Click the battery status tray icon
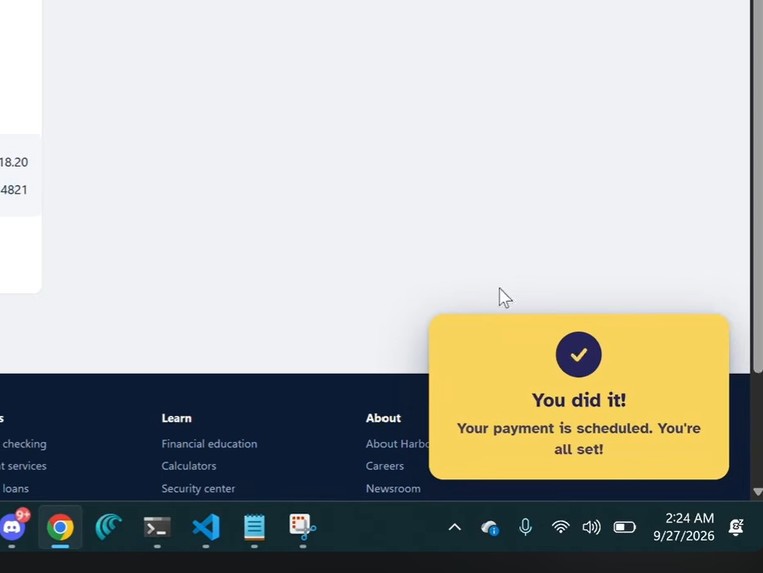 coord(624,527)
